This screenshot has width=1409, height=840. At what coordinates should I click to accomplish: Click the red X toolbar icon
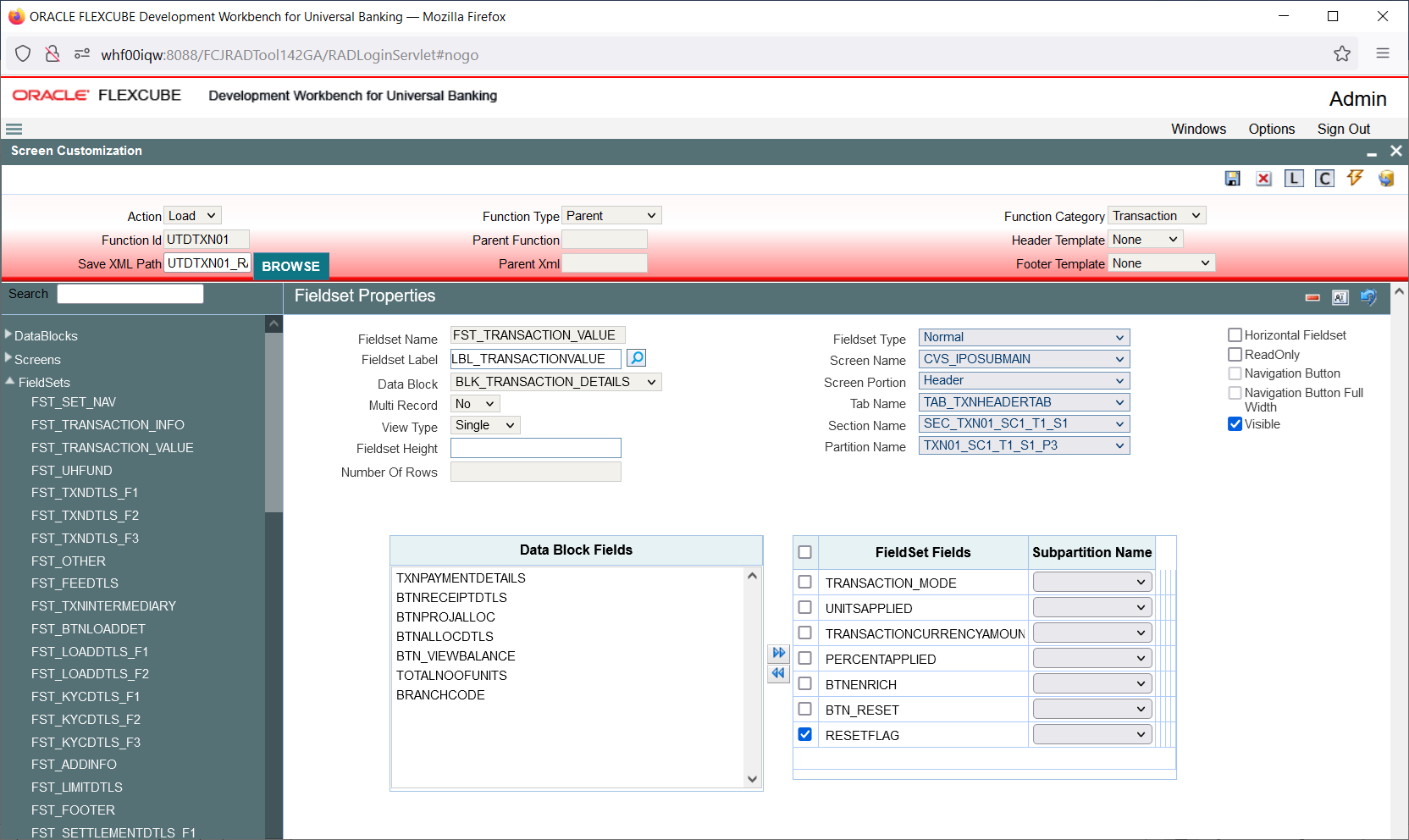[1263, 179]
